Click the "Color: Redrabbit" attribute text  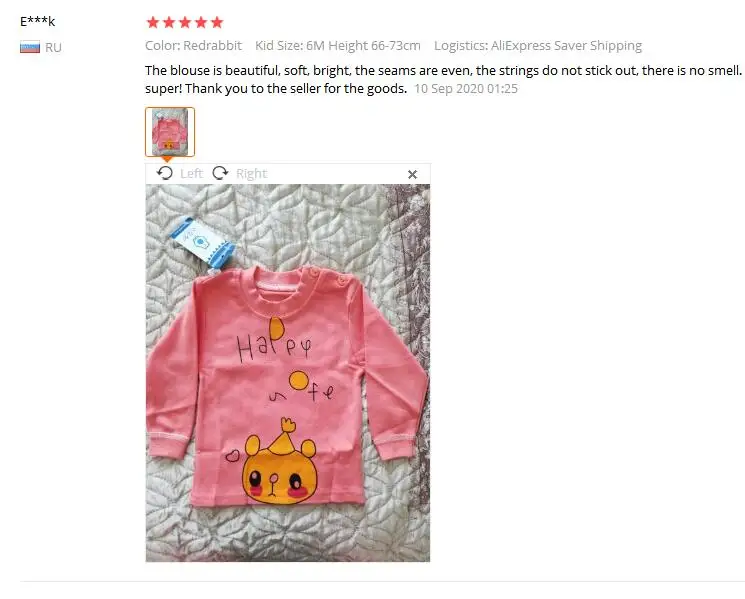point(193,46)
